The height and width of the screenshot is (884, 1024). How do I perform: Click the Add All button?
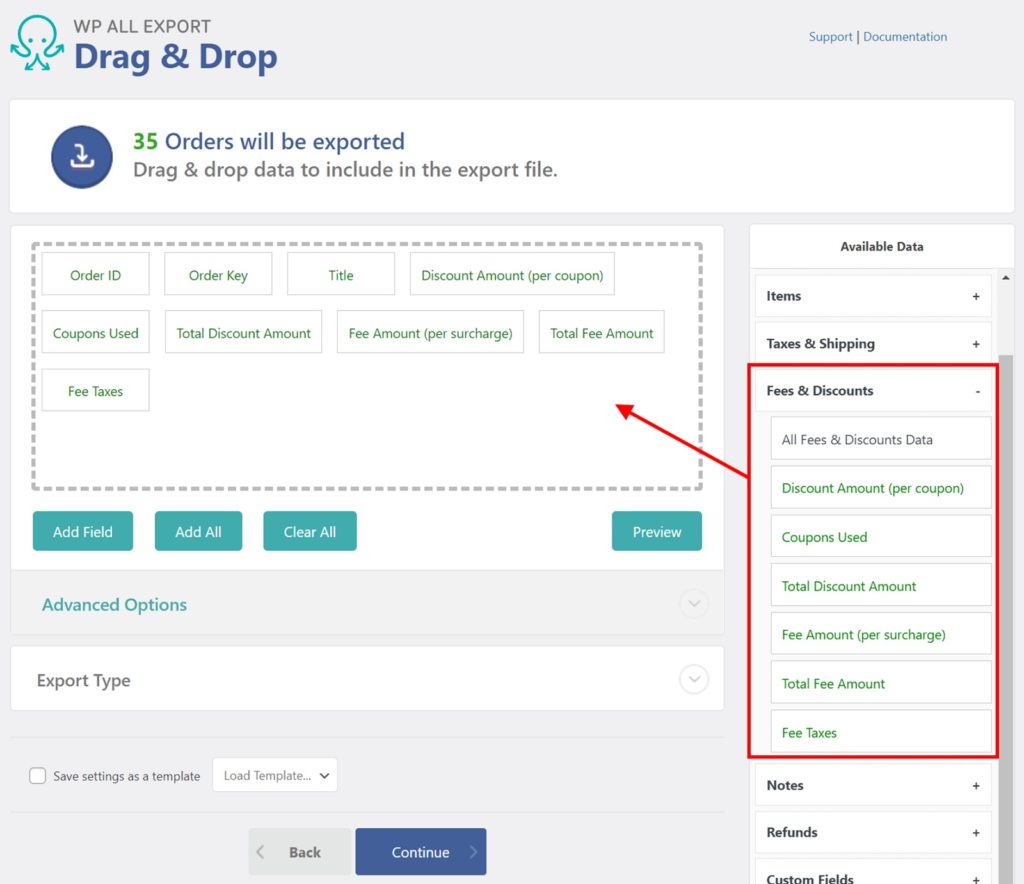coord(198,531)
